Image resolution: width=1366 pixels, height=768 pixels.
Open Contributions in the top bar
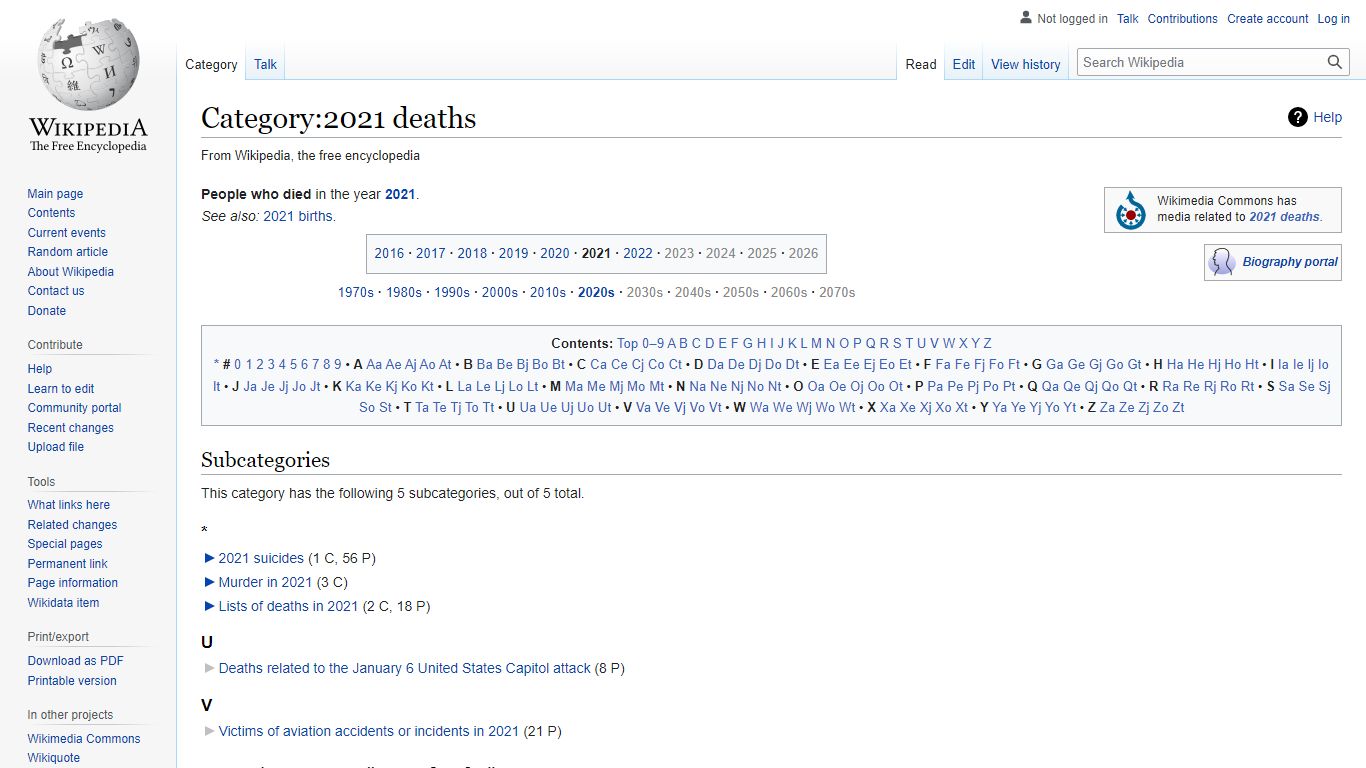(x=1182, y=19)
